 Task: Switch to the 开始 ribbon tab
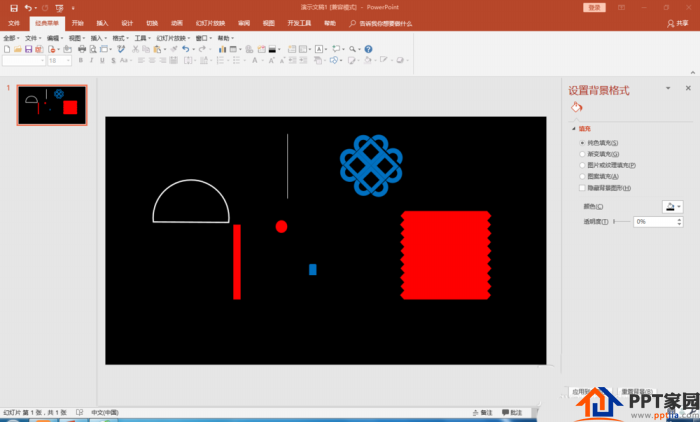click(78, 23)
